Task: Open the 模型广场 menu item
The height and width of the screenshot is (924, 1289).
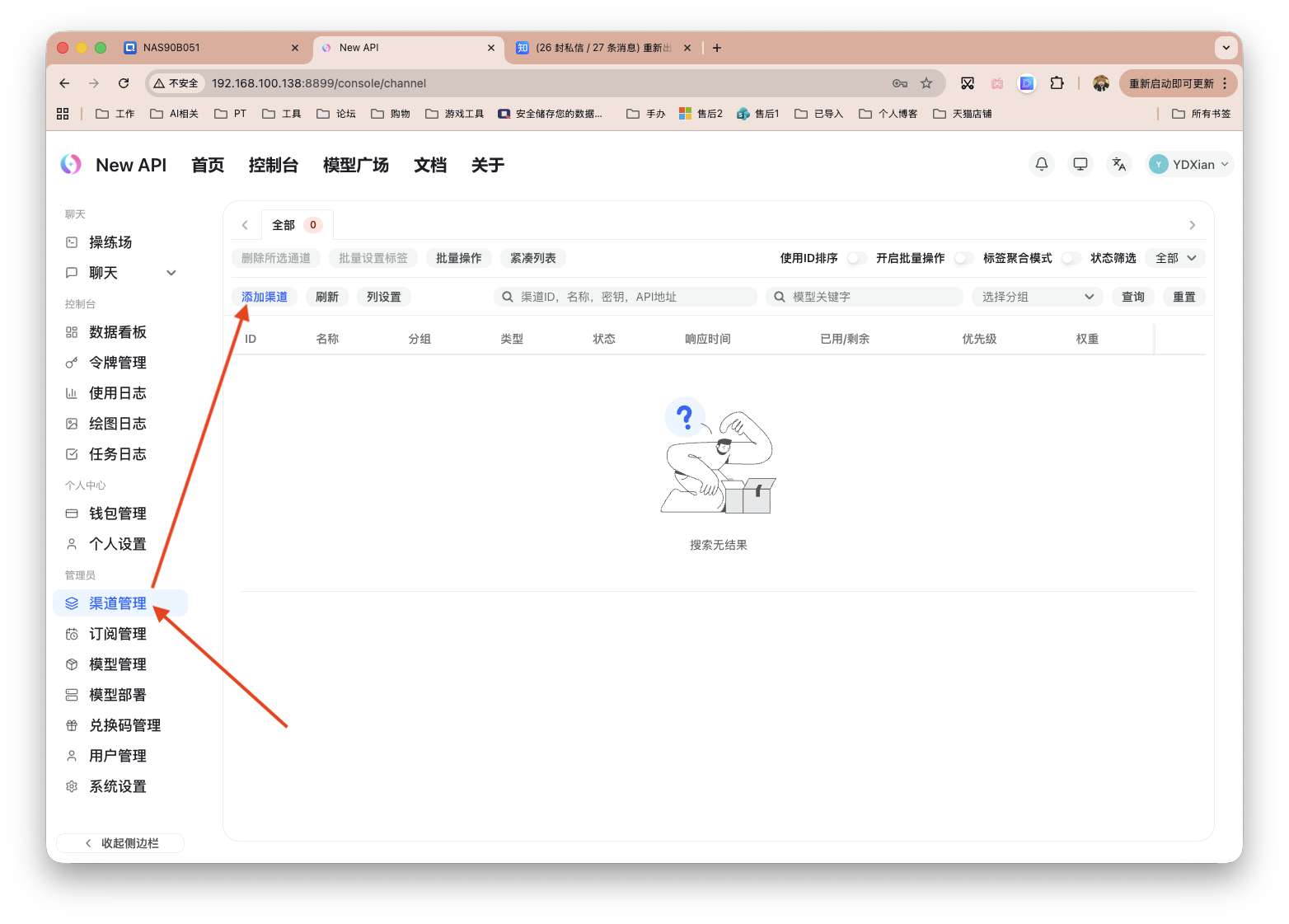Action: coord(355,165)
